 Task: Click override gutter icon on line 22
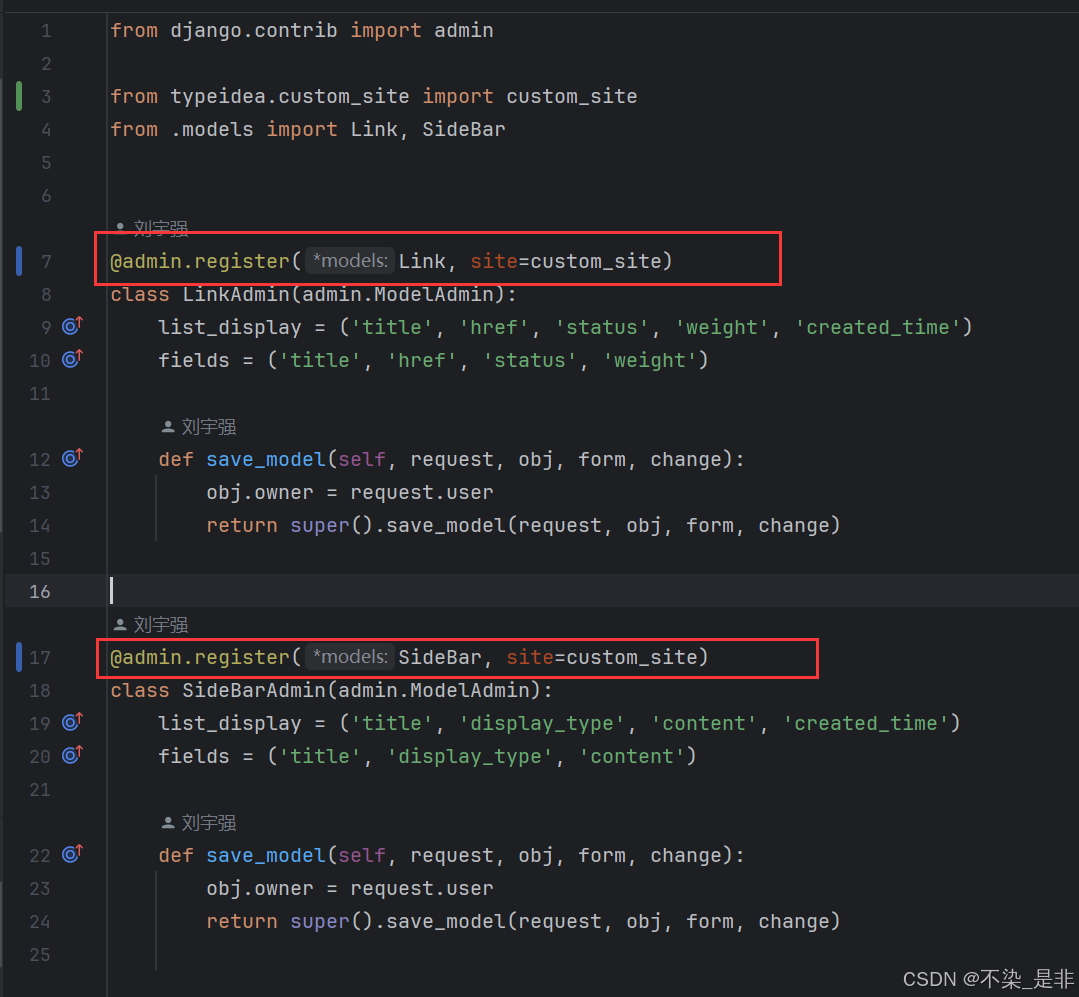click(72, 855)
